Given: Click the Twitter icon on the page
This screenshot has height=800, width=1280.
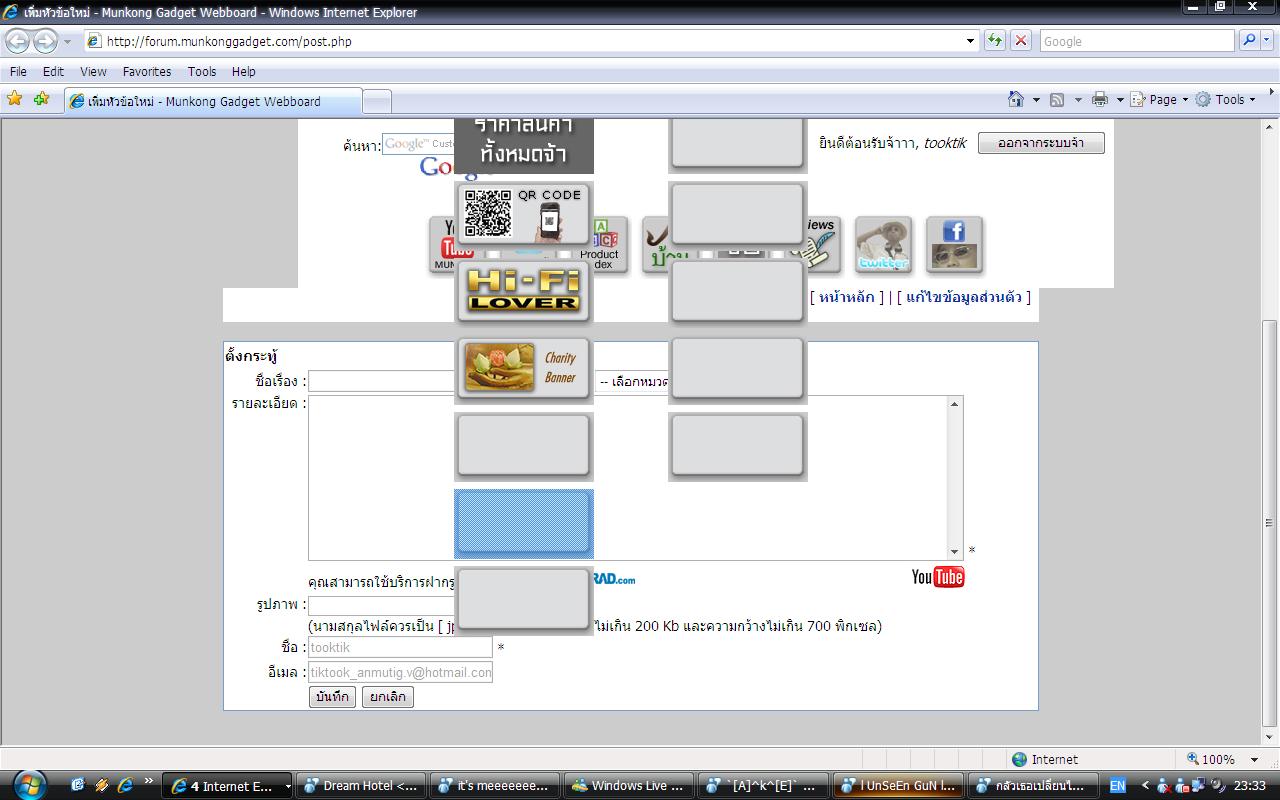Looking at the screenshot, I should click(x=883, y=245).
